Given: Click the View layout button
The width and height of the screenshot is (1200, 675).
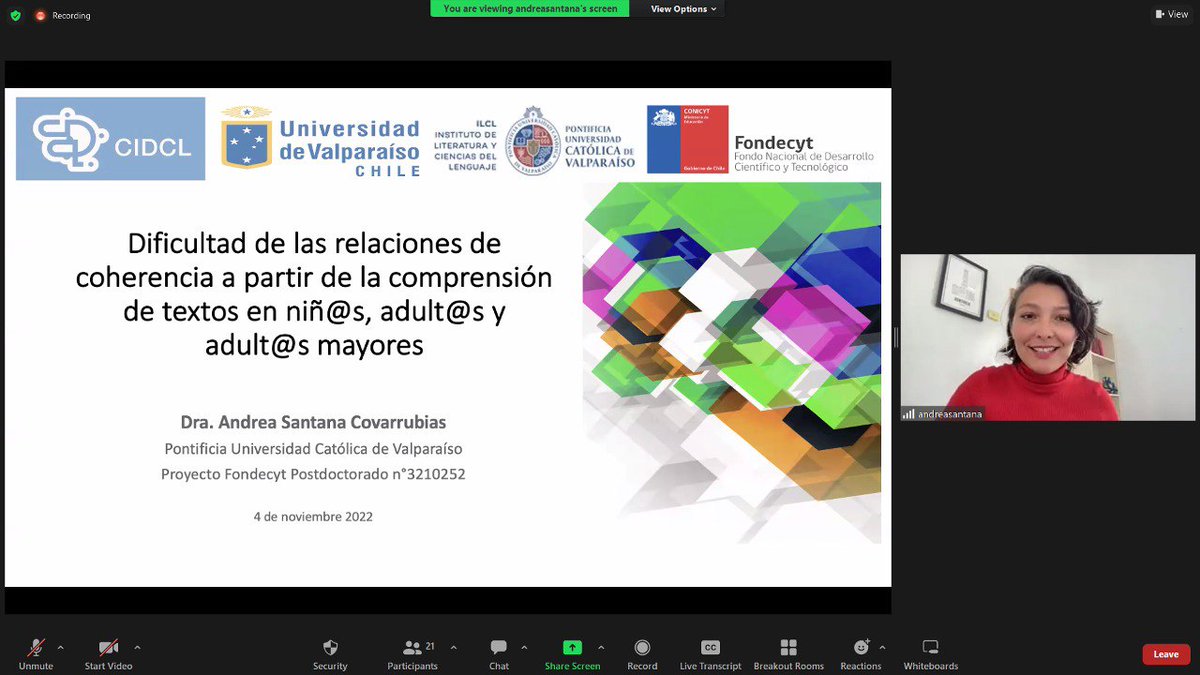Looking at the screenshot, I should click(x=1172, y=14).
